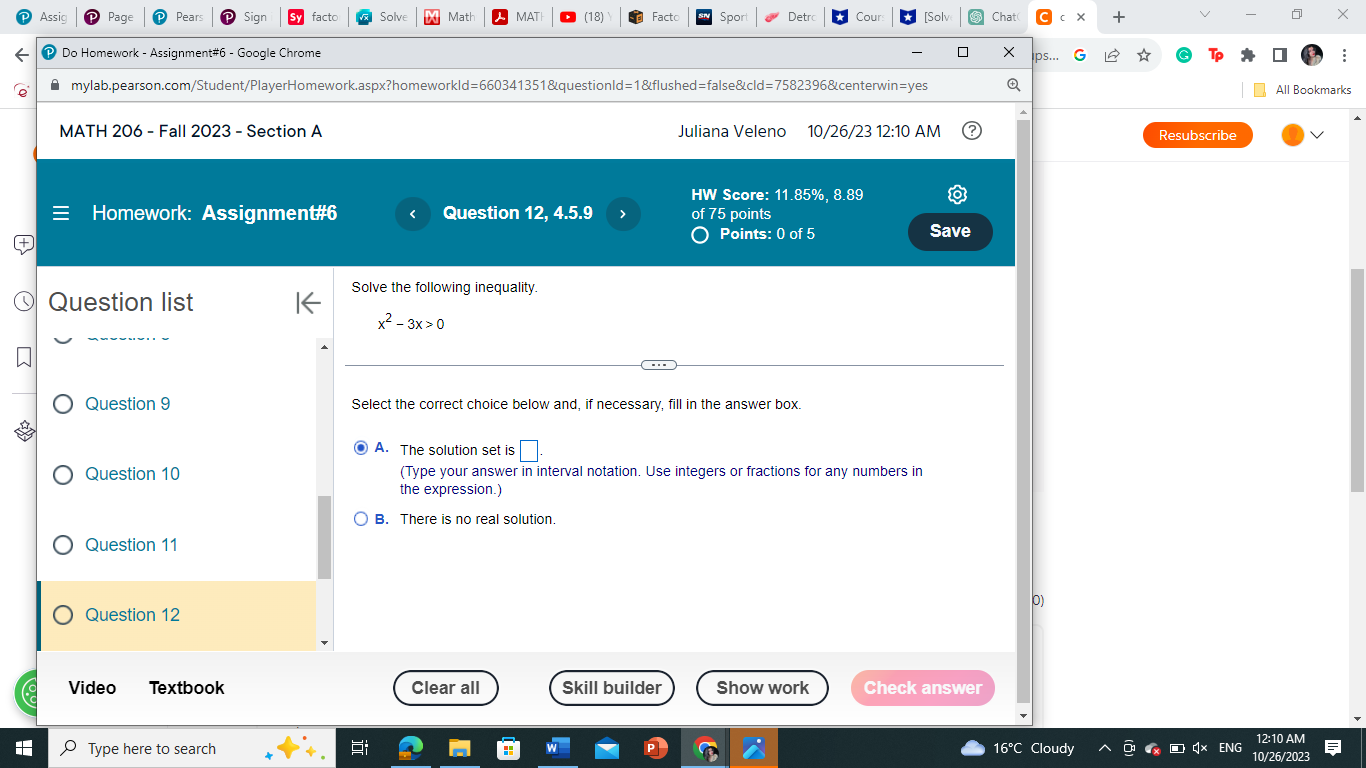Open PowerPoint from the taskbar
The width and height of the screenshot is (1366, 768).
(x=655, y=748)
